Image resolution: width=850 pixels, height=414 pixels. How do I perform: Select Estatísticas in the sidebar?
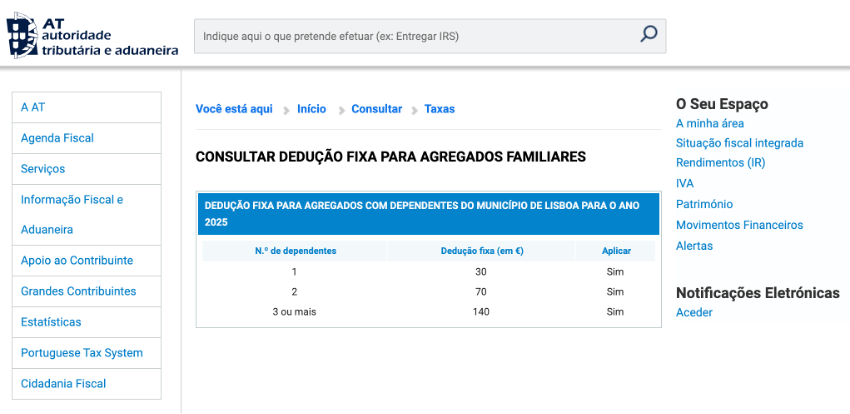tap(51, 322)
